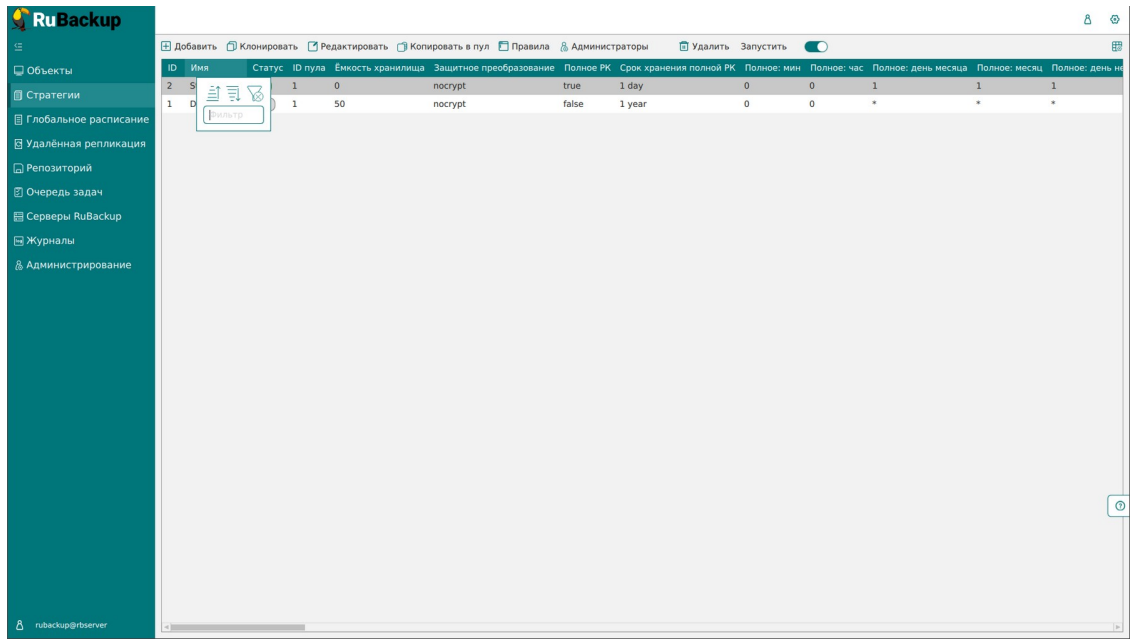The height and width of the screenshot is (642, 1135).
Task: Open the Репозиторий section
Action: [x=53, y=168]
